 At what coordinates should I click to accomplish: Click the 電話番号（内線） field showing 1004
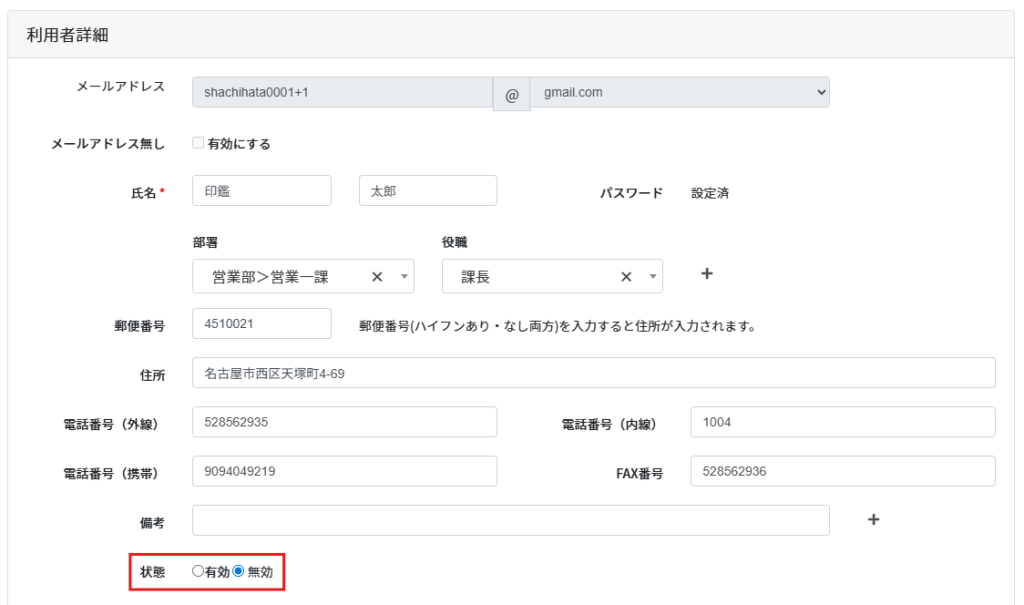pos(842,422)
